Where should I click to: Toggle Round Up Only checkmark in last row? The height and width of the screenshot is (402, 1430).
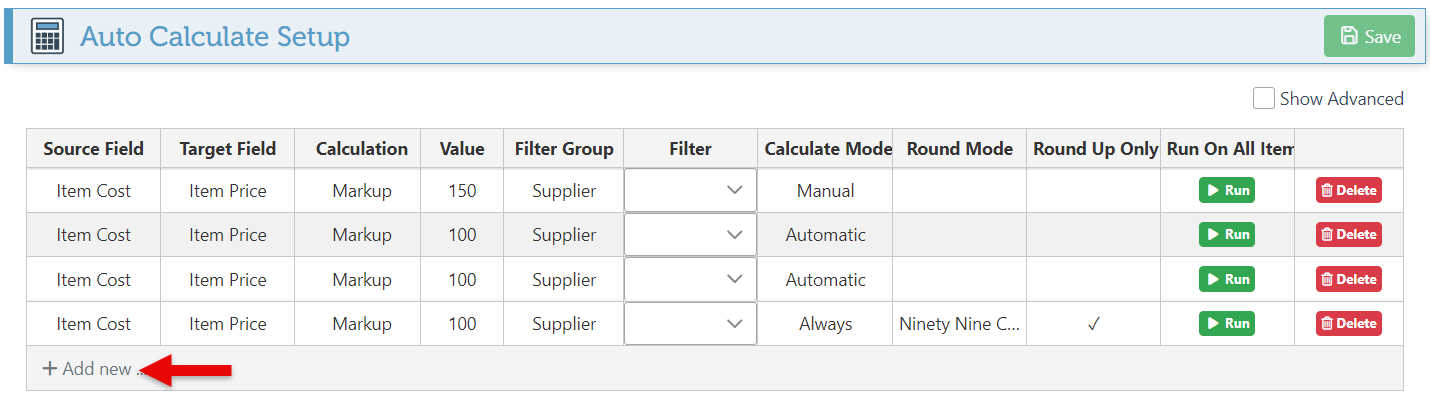(1094, 324)
